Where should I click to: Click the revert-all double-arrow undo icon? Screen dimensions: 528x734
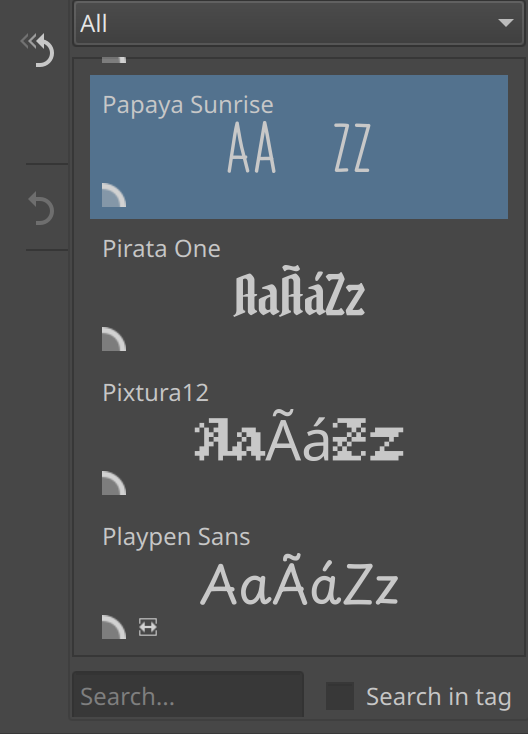tap(37, 49)
